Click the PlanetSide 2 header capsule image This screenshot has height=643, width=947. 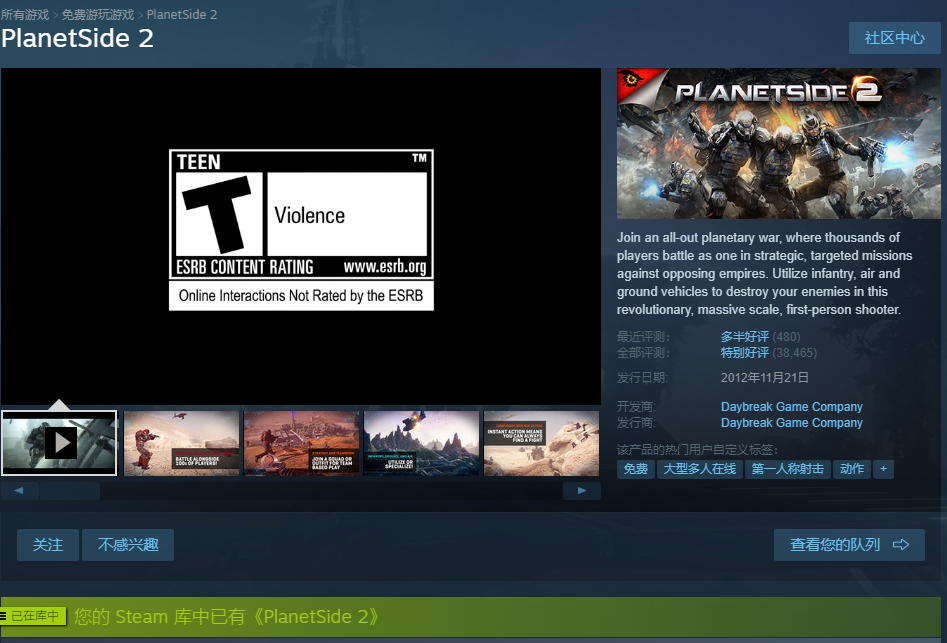pyautogui.click(x=778, y=144)
